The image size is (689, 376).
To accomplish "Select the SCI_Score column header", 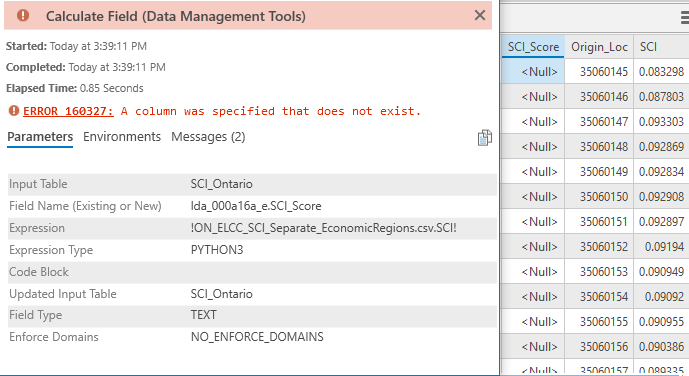I will click(x=533, y=47).
